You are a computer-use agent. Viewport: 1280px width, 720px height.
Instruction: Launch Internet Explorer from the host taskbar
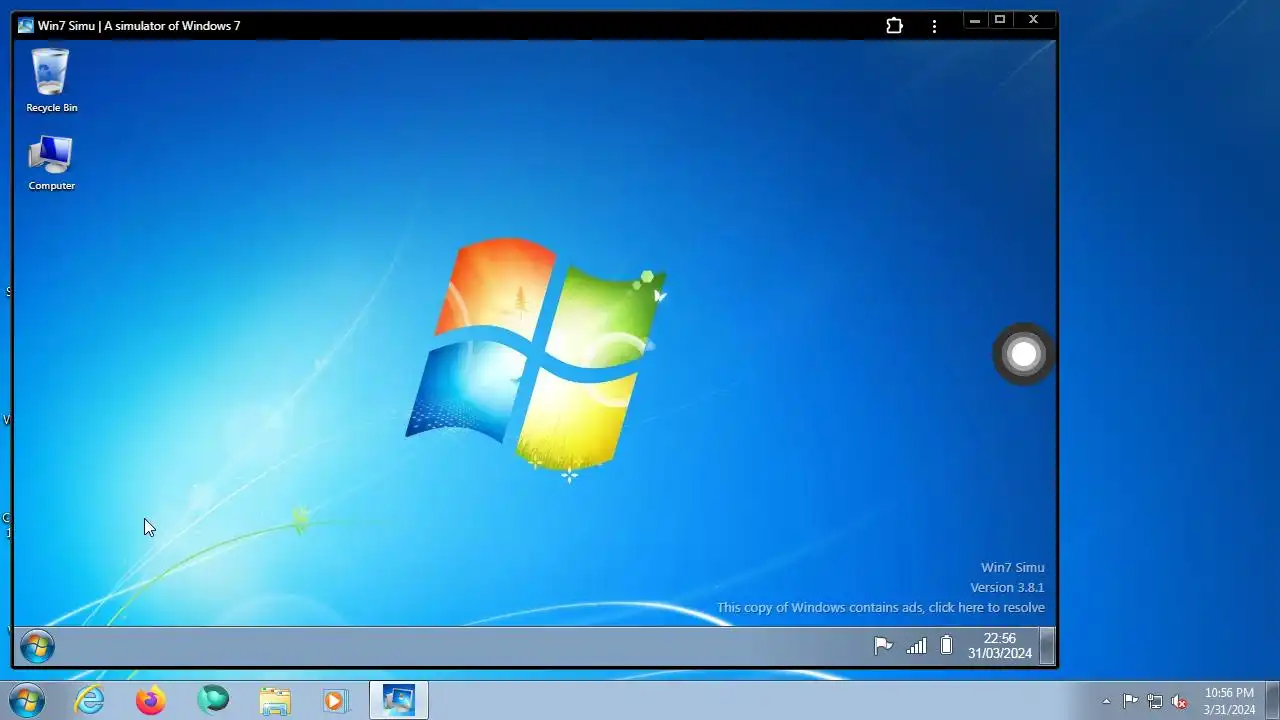click(x=90, y=700)
